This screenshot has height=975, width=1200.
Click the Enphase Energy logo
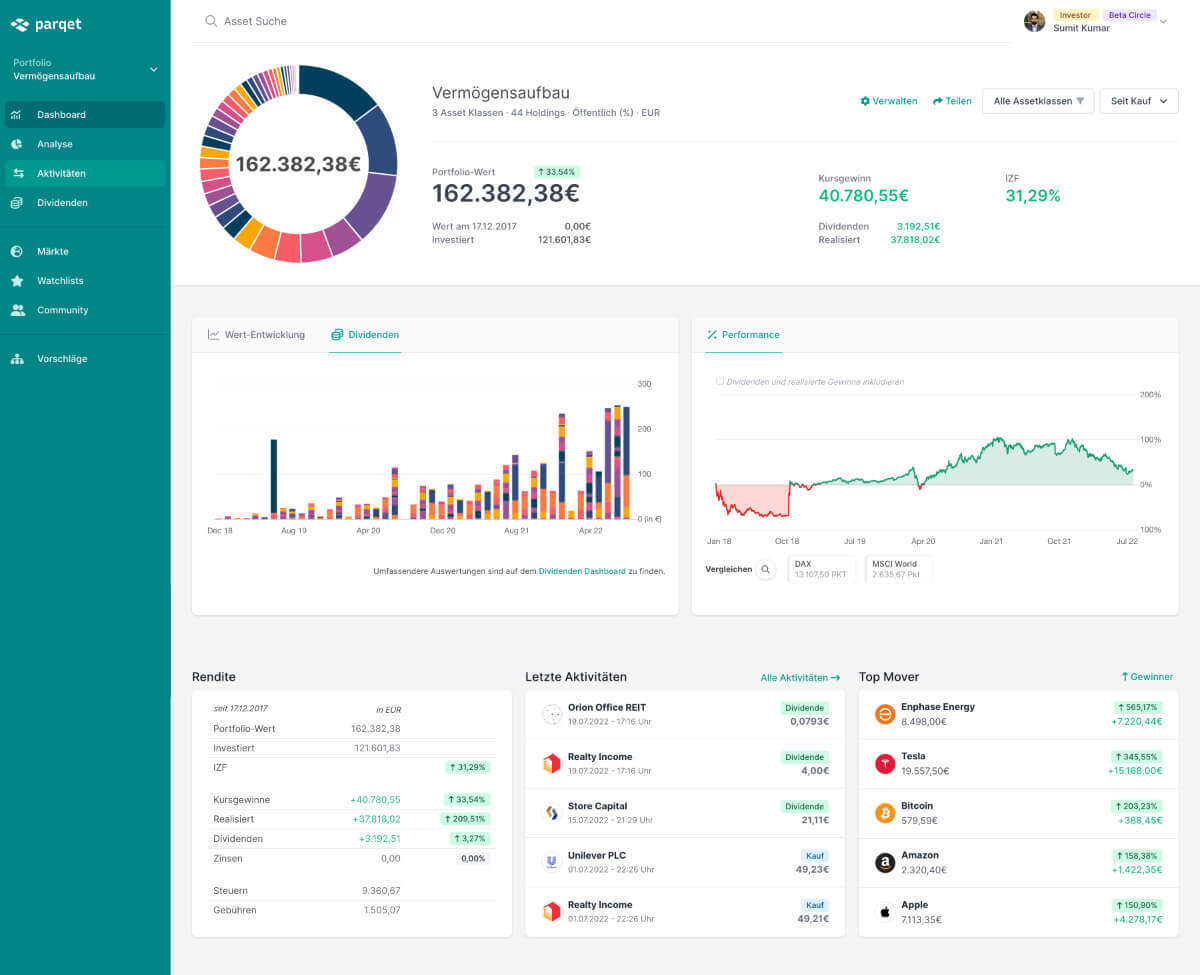885,714
